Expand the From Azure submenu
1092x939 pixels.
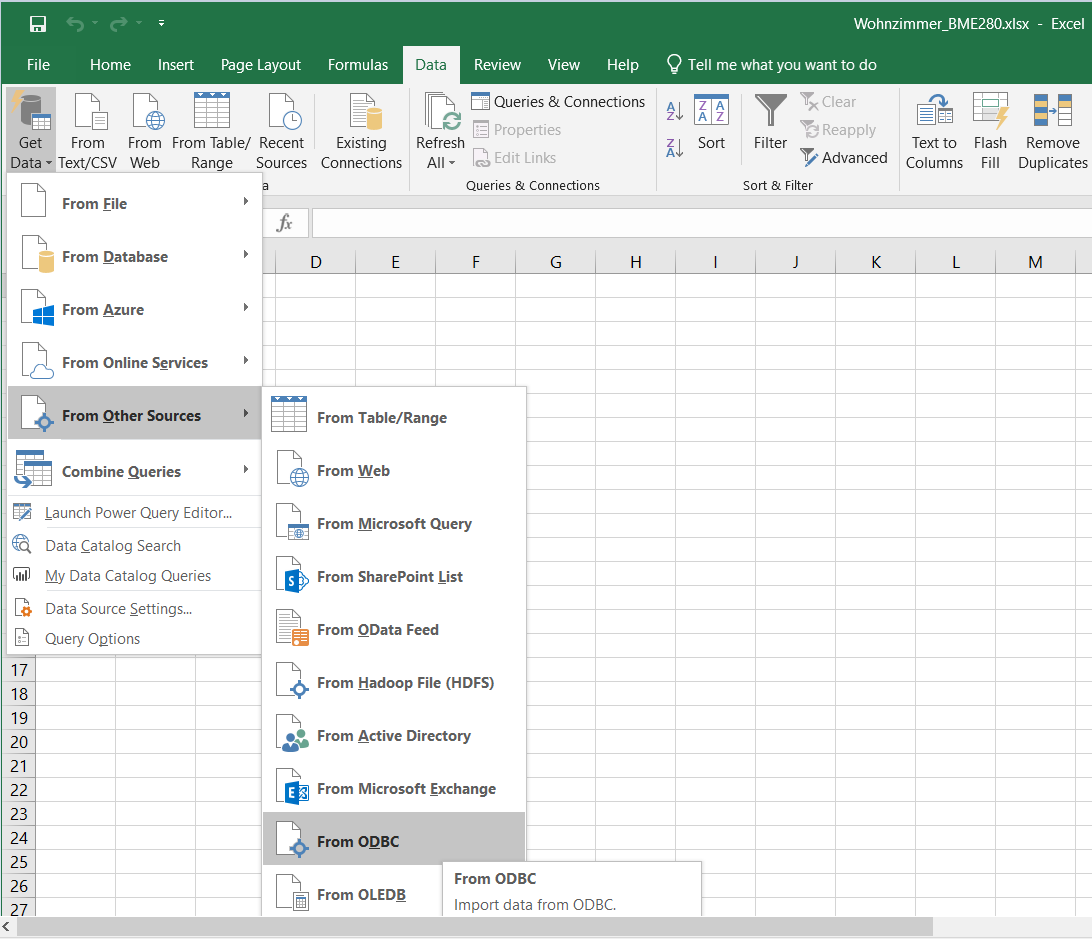[134, 309]
